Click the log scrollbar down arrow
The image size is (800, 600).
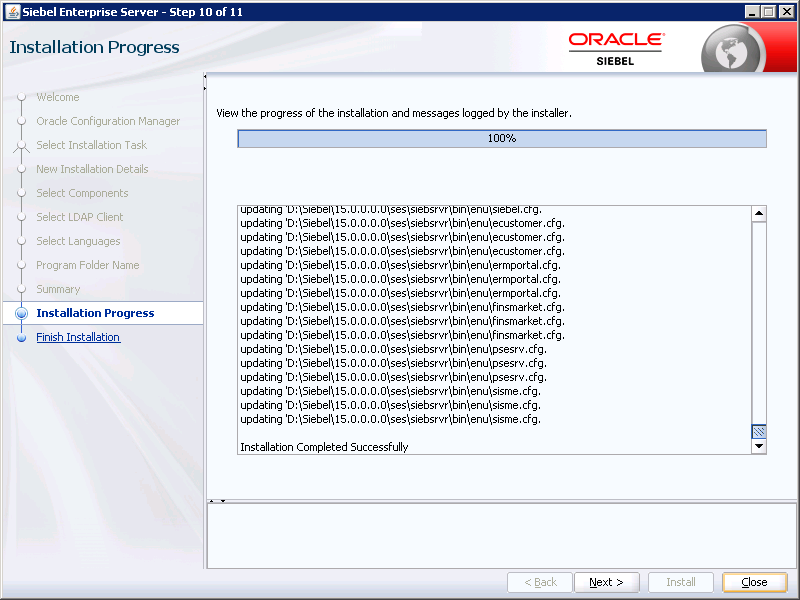click(759, 446)
